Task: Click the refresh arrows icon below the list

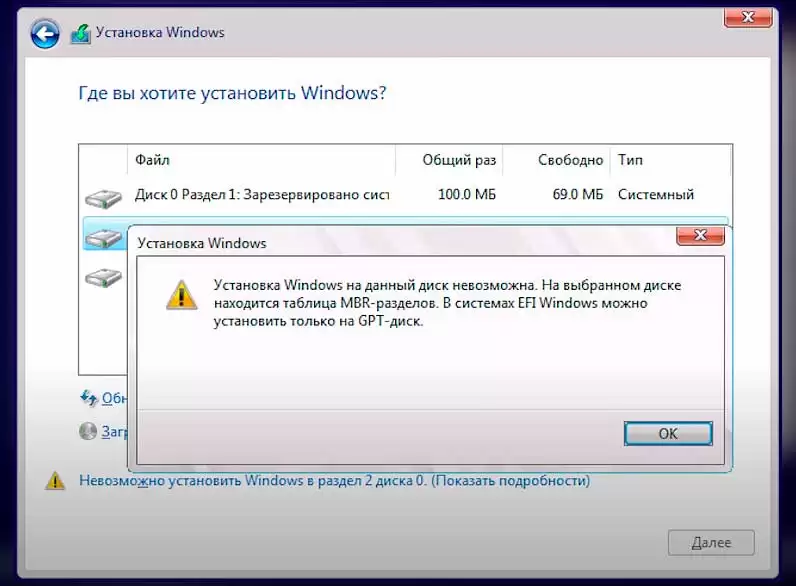Action: (x=89, y=398)
